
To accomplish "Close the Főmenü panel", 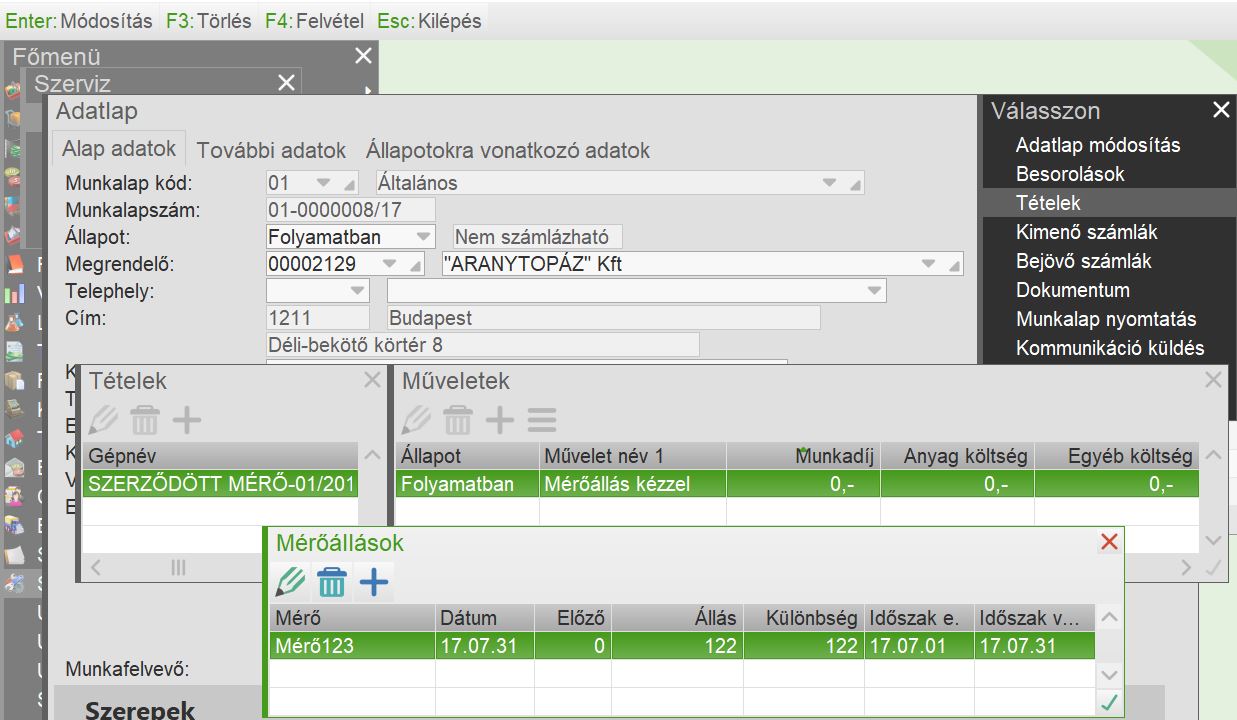I will pyautogui.click(x=363, y=57).
